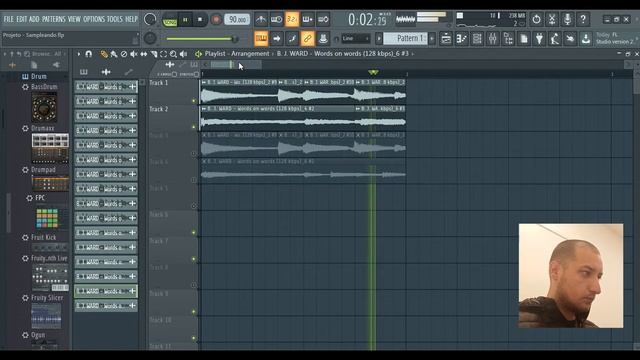Image resolution: width=640 pixels, height=360 pixels.
Task: Click the arrow left of Pattern 1
Action: tap(379, 39)
